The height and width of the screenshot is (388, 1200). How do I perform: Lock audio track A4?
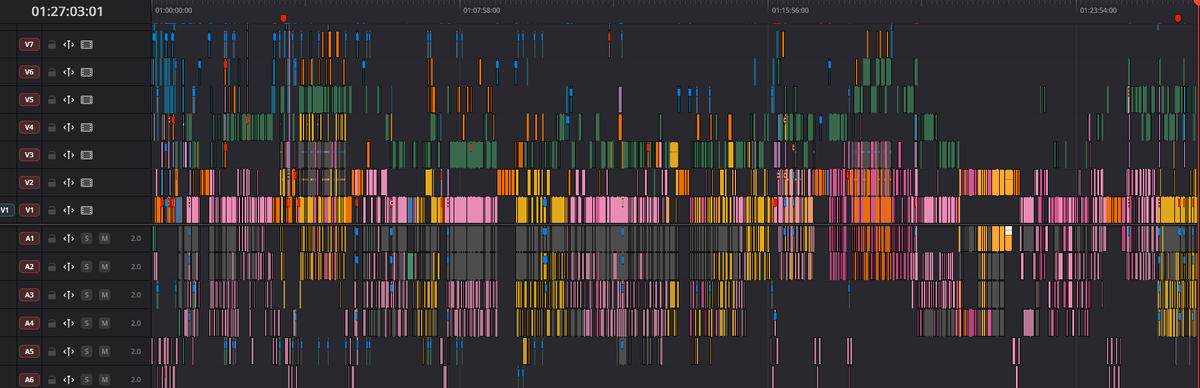click(51, 323)
